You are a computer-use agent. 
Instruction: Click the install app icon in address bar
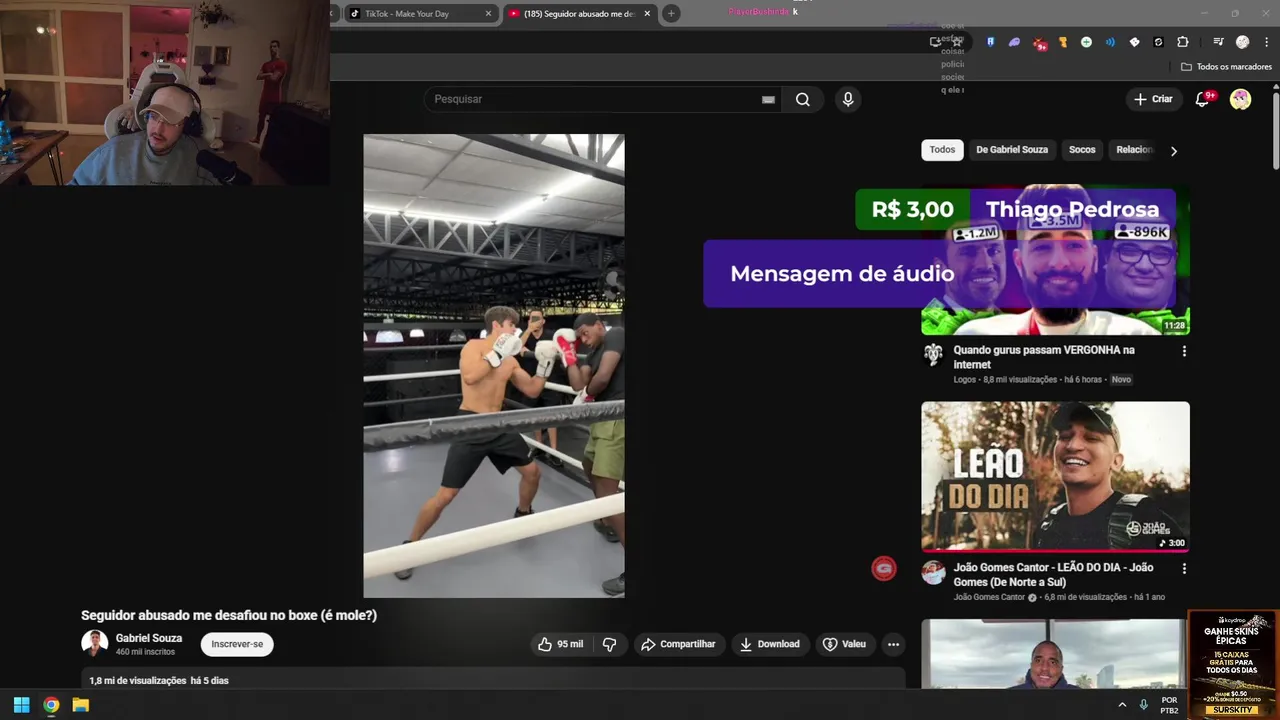935,42
